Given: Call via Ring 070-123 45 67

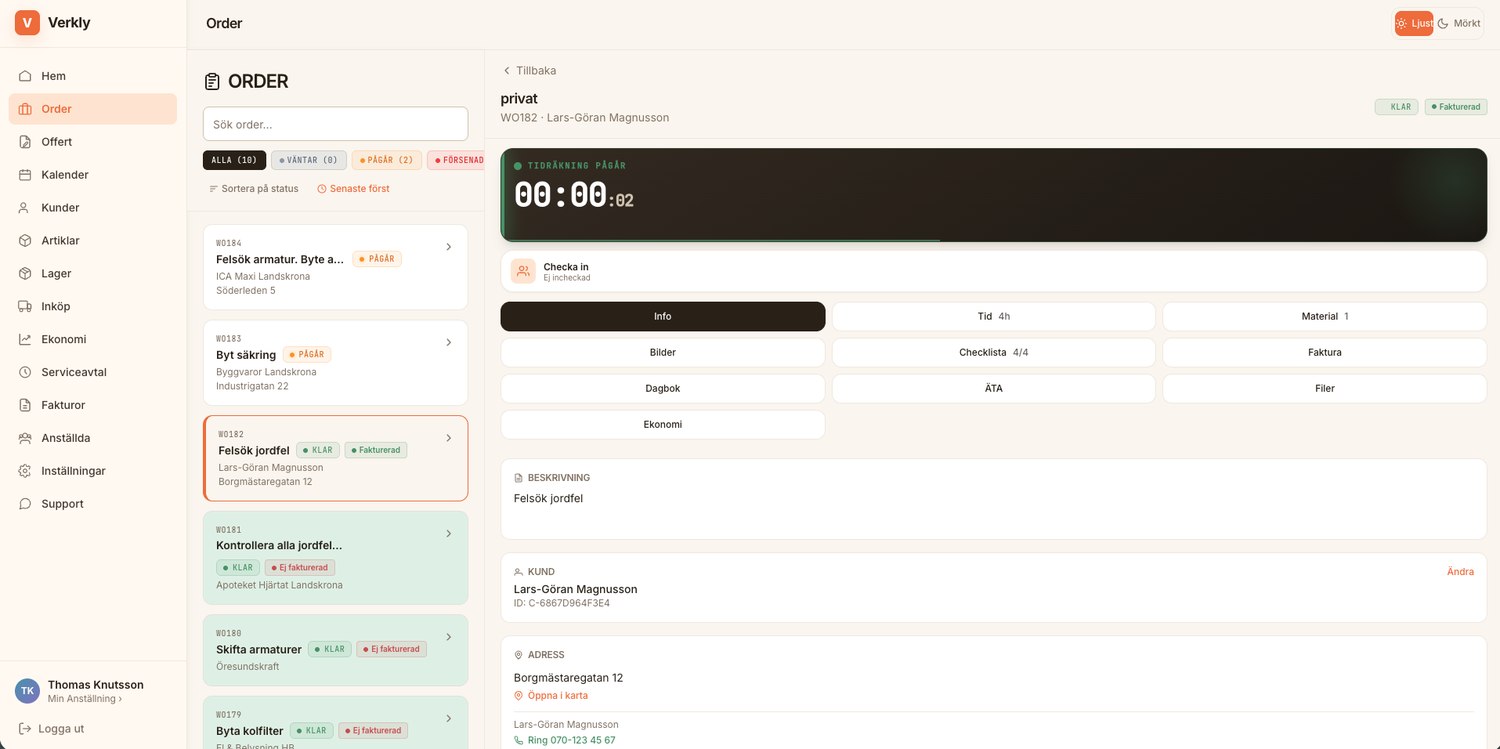Looking at the screenshot, I should (x=564, y=741).
